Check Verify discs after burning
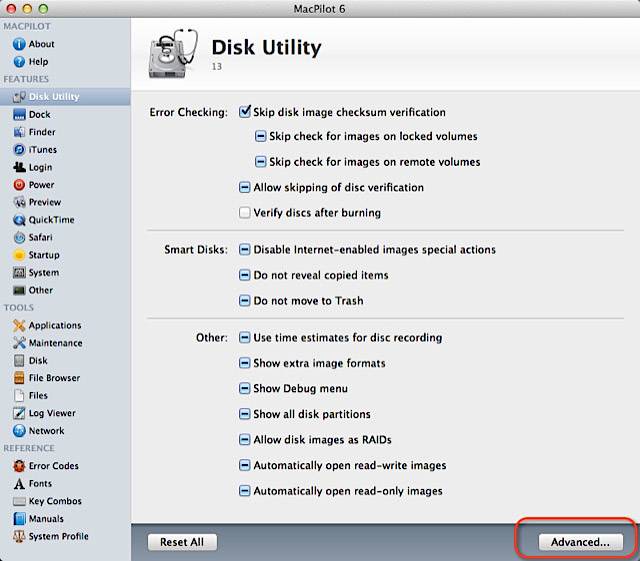 [244, 213]
